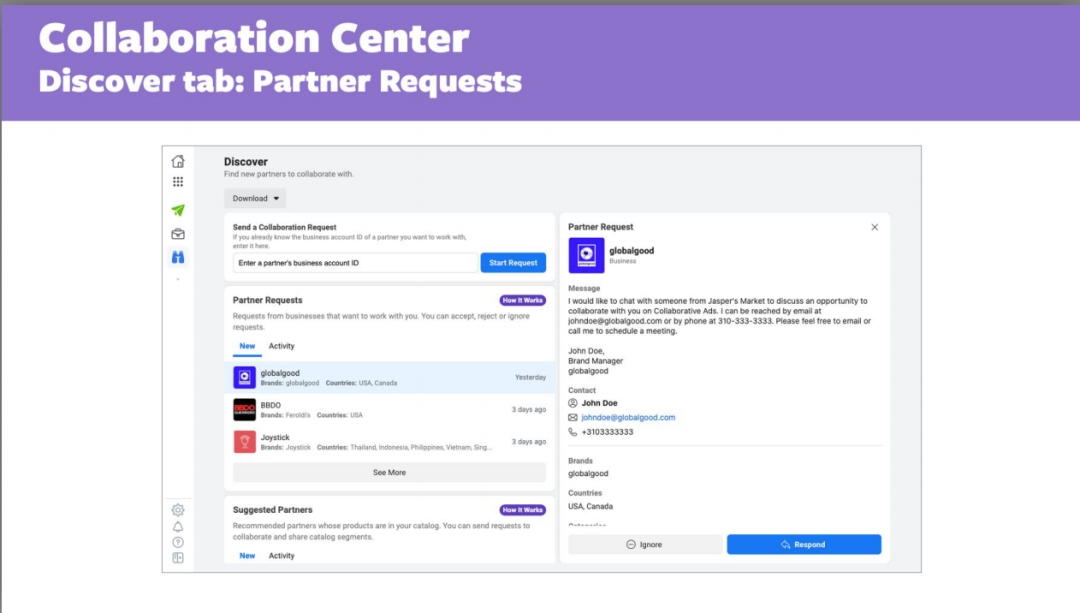See More partner requests
This screenshot has height=613, width=1080.
389,472
